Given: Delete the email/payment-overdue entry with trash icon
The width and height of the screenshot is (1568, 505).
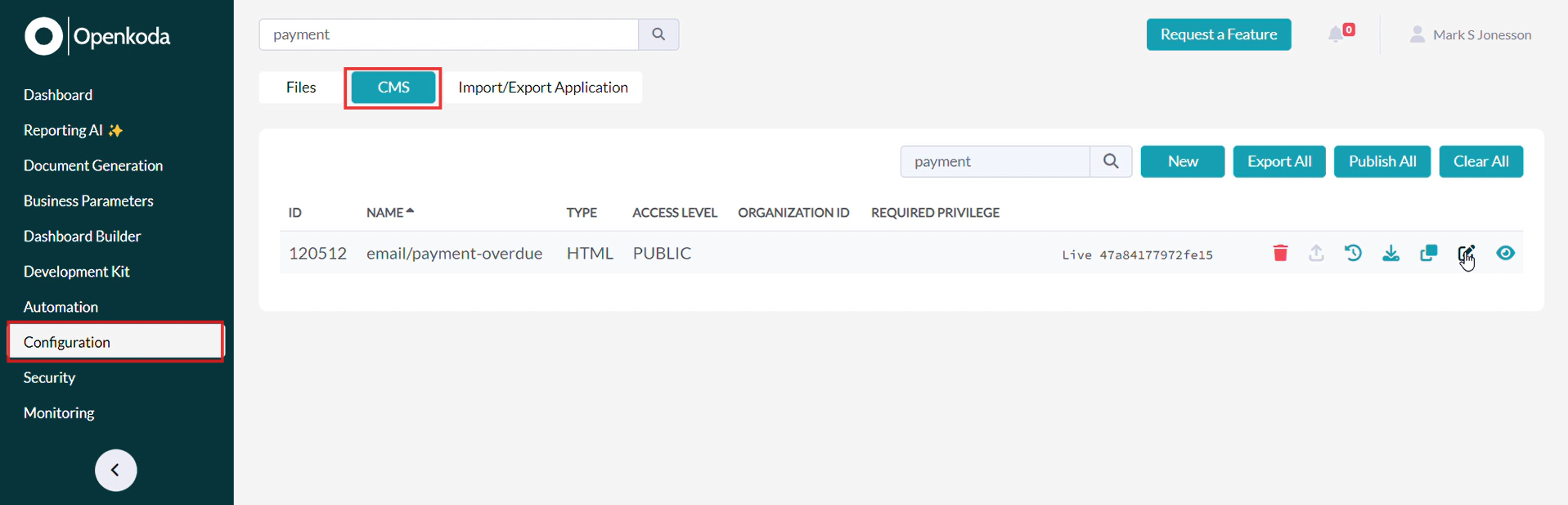Looking at the screenshot, I should point(1280,253).
